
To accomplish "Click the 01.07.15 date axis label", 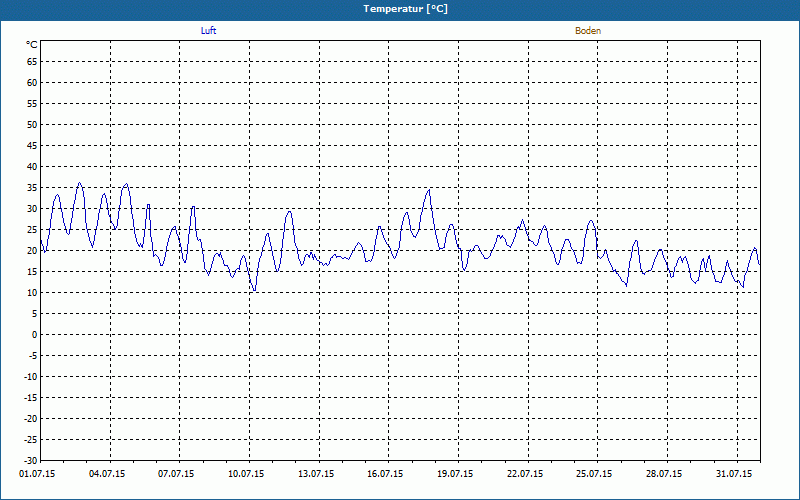I will pos(37,474).
